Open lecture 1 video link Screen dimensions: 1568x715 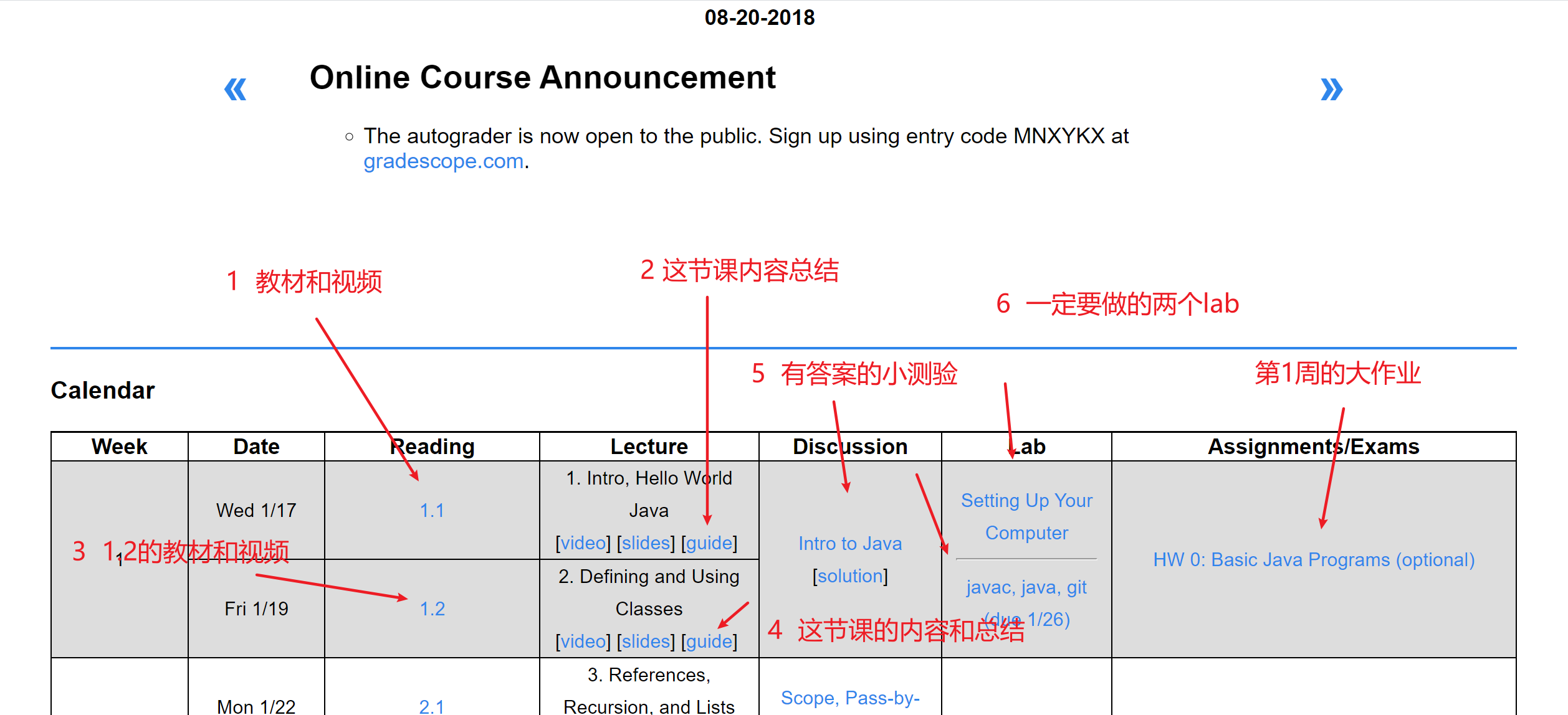click(x=583, y=543)
